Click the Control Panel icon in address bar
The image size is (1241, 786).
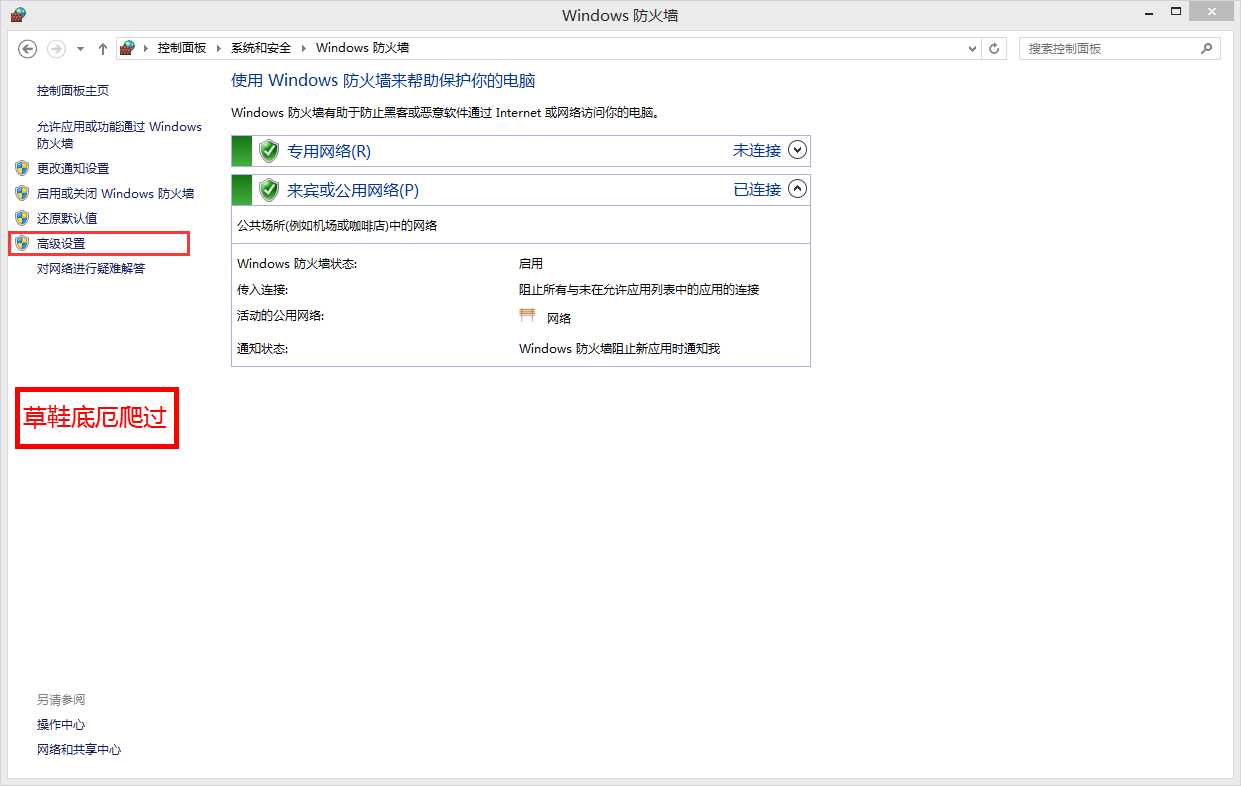127,48
